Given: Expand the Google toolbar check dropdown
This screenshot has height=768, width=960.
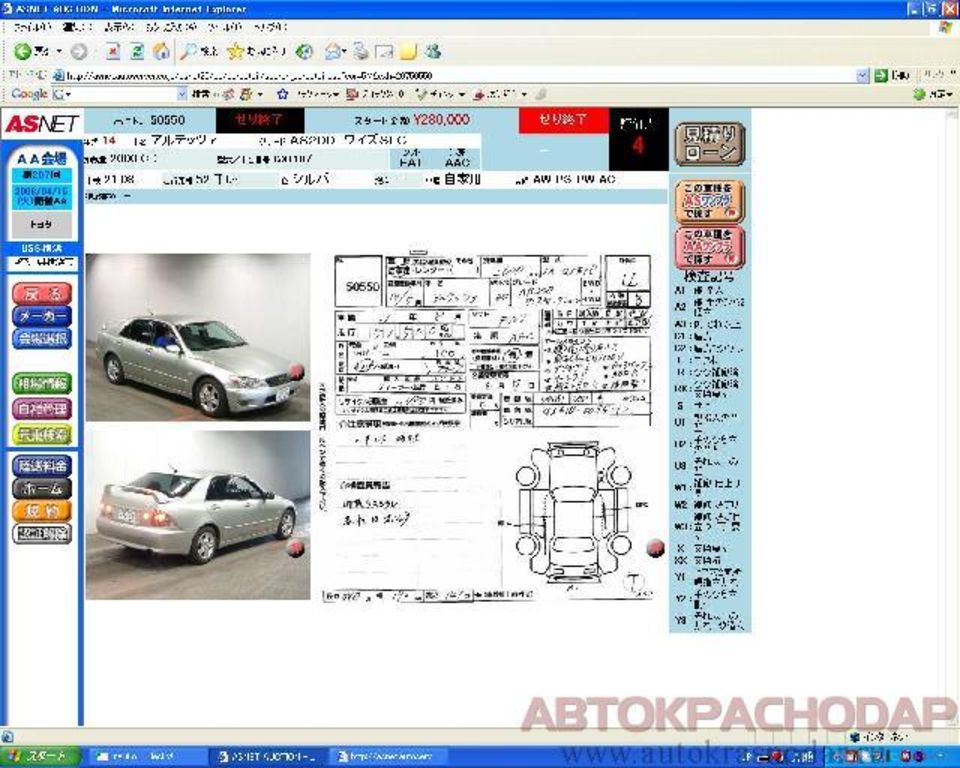Looking at the screenshot, I should [462, 94].
